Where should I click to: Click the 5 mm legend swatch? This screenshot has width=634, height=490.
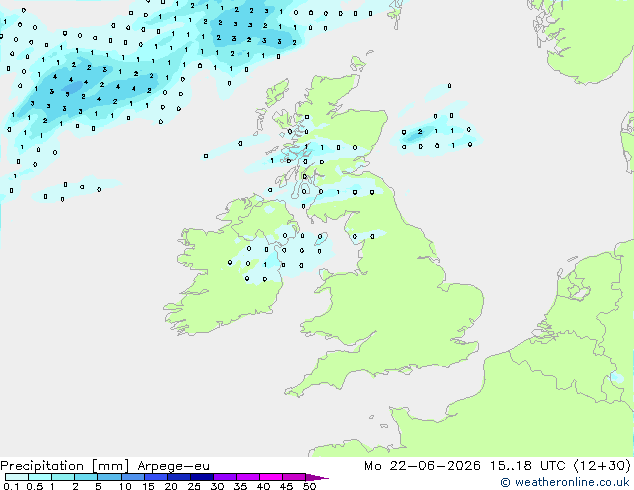point(109,477)
